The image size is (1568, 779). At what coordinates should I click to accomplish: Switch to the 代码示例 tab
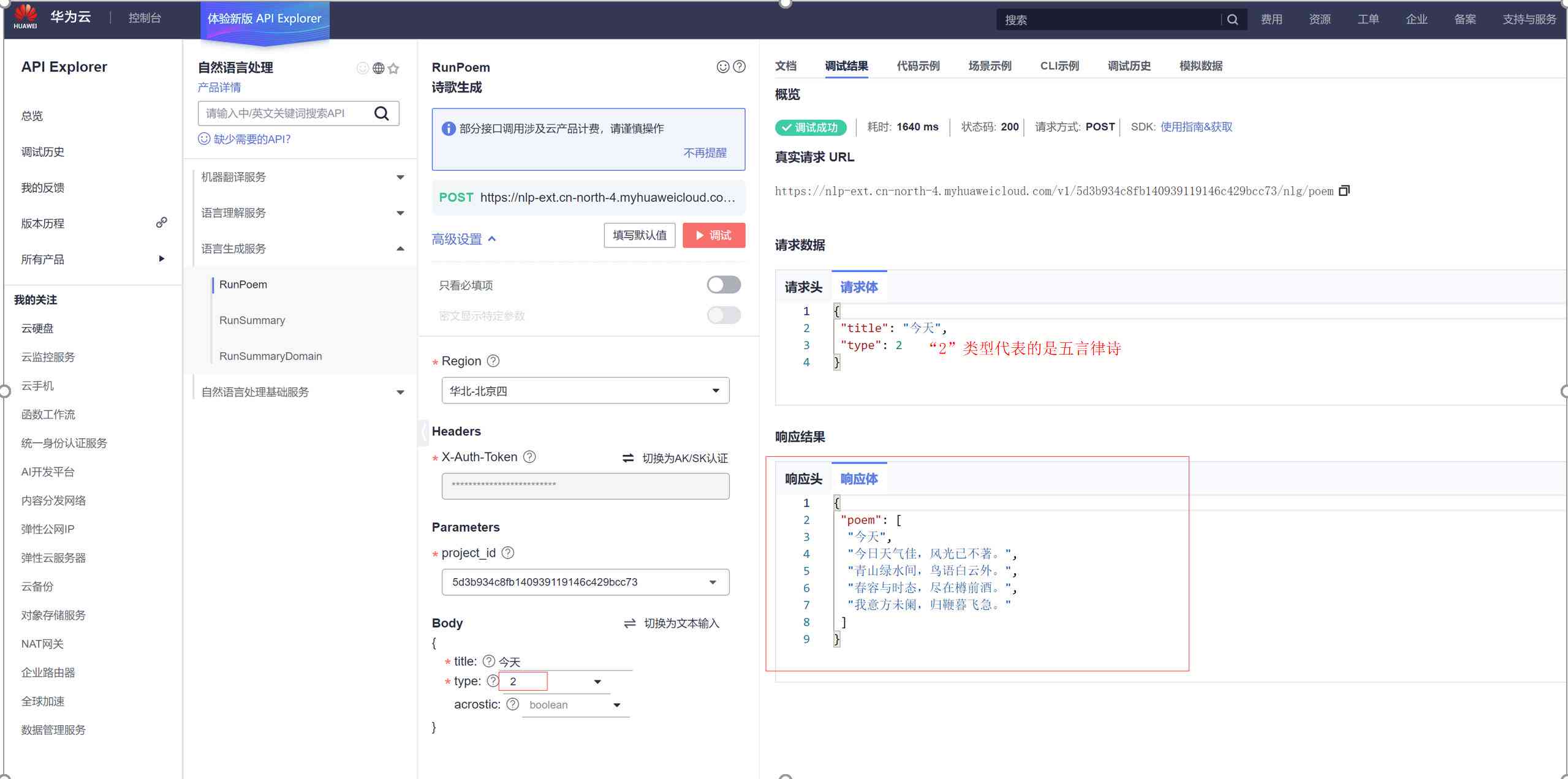[x=918, y=66]
